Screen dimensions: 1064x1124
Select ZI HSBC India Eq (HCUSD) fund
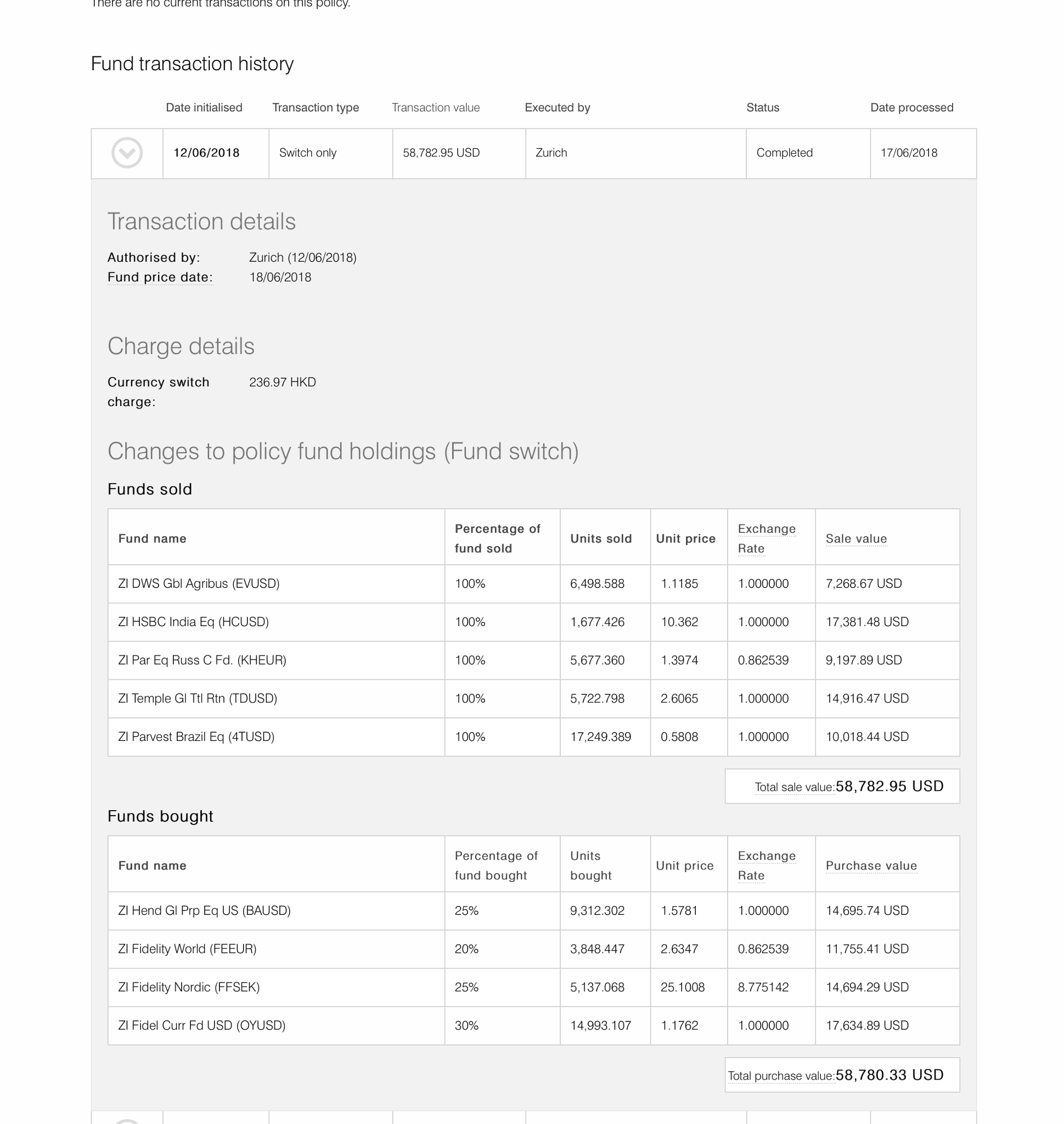click(193, 622)
